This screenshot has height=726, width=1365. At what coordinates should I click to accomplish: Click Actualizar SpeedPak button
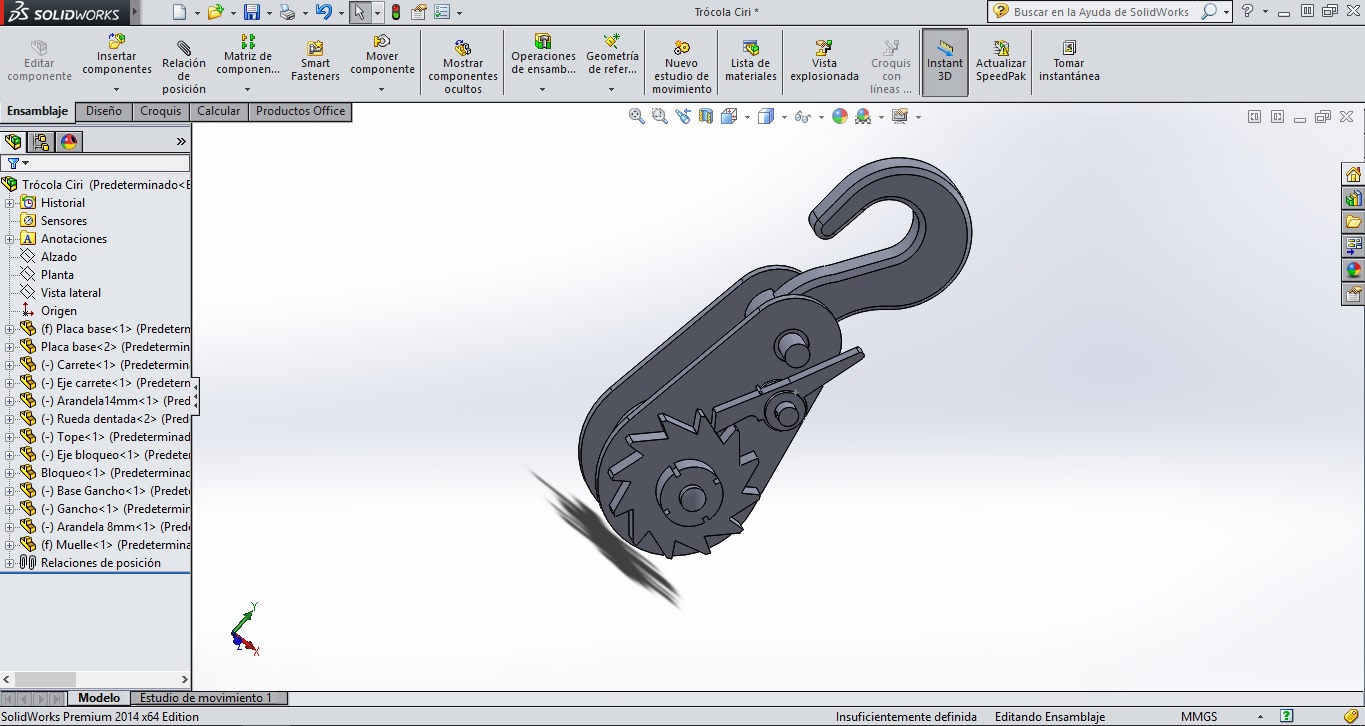point(1001,62)
